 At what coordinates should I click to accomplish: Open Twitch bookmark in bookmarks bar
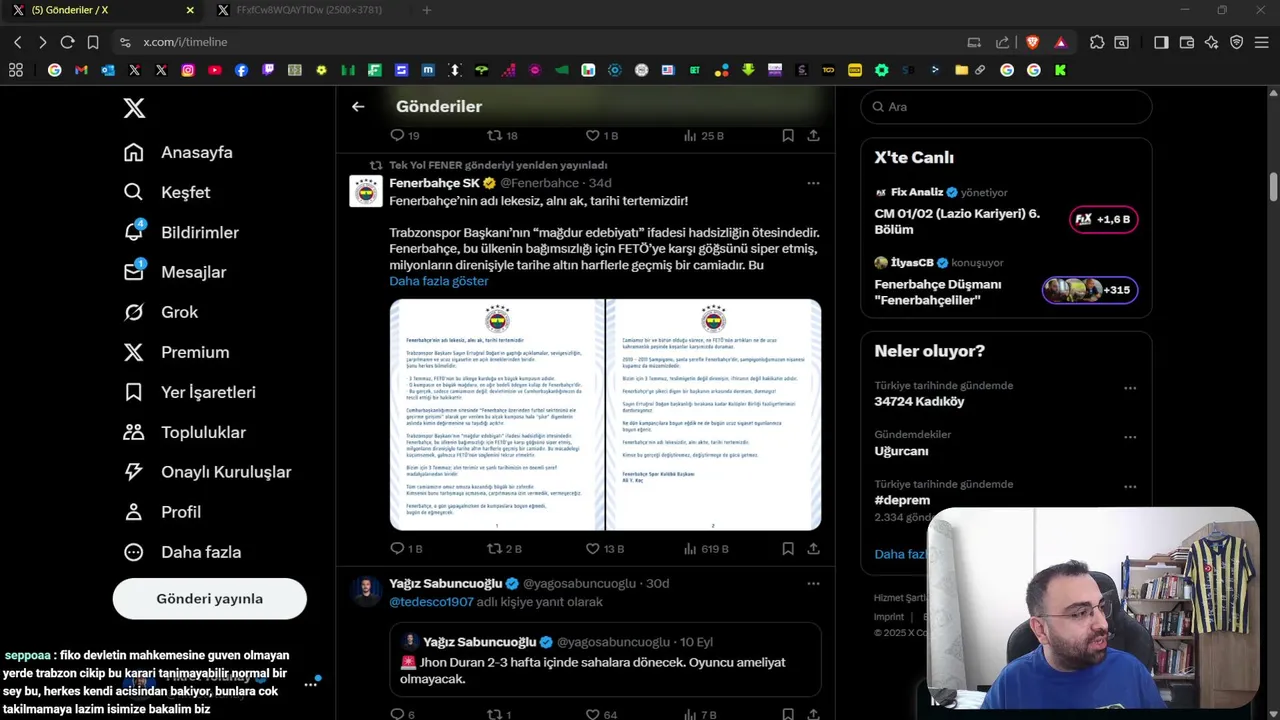tap(268, 70)
